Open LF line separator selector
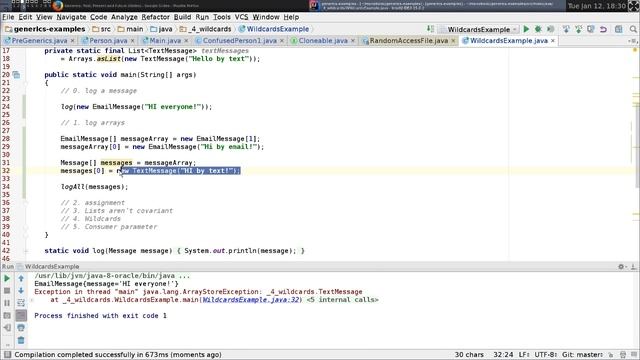The image size is (640, 360). 524,355
